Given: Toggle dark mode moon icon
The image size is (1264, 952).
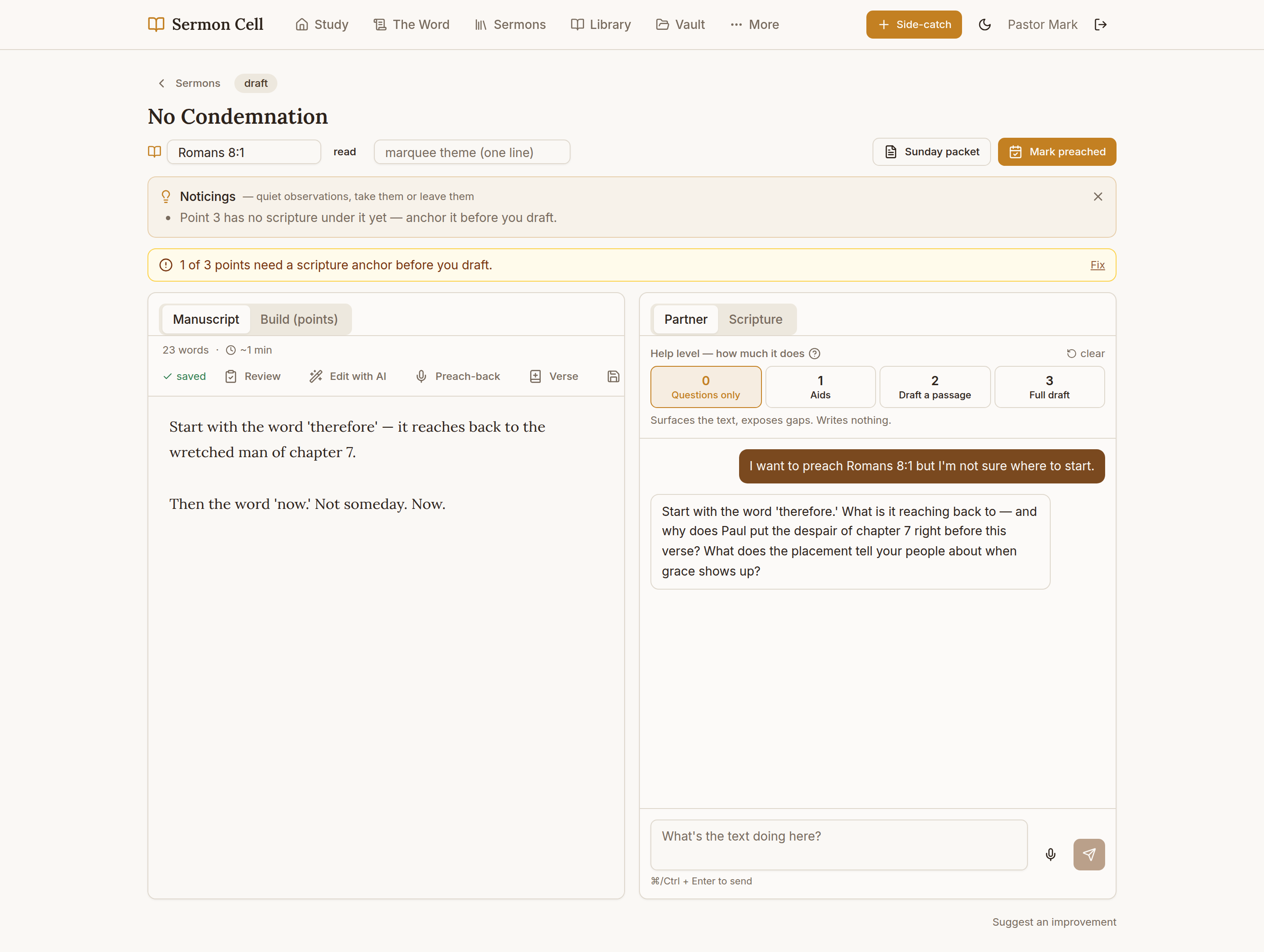Looking at the screenshot, I should tap(984, 25).
